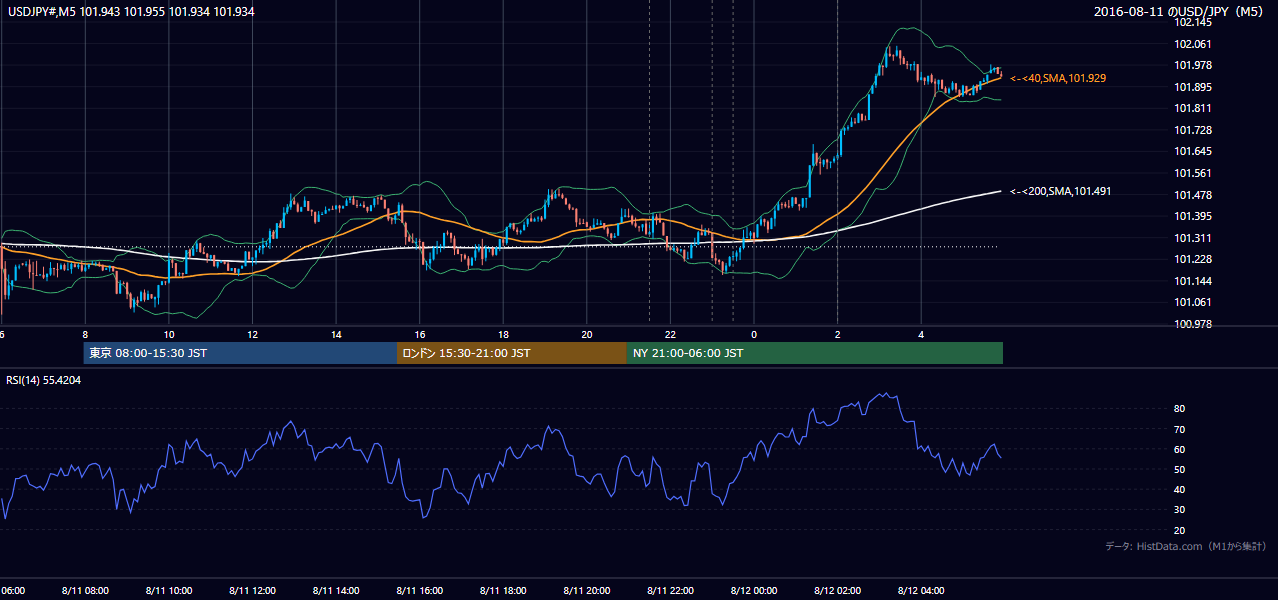Click the 40 level on RSI scale
1278x600 pixels.
(1180, 489)
